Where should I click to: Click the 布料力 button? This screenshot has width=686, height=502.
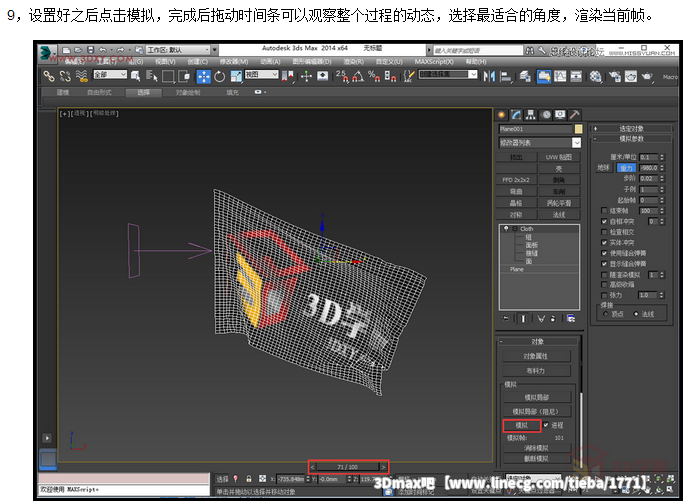536,371
